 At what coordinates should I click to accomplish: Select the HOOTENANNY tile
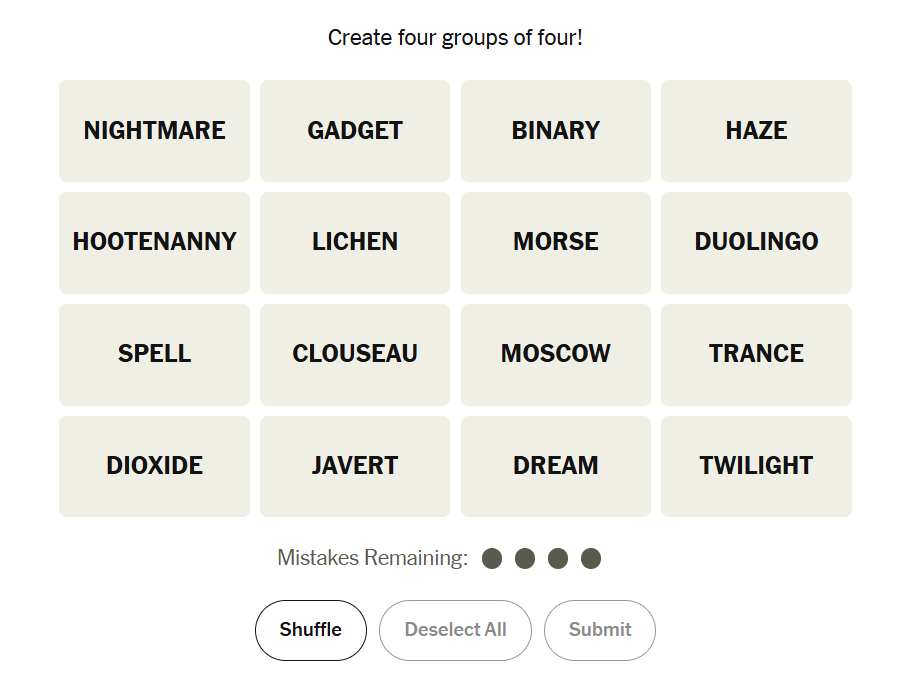tap(154, 242)
